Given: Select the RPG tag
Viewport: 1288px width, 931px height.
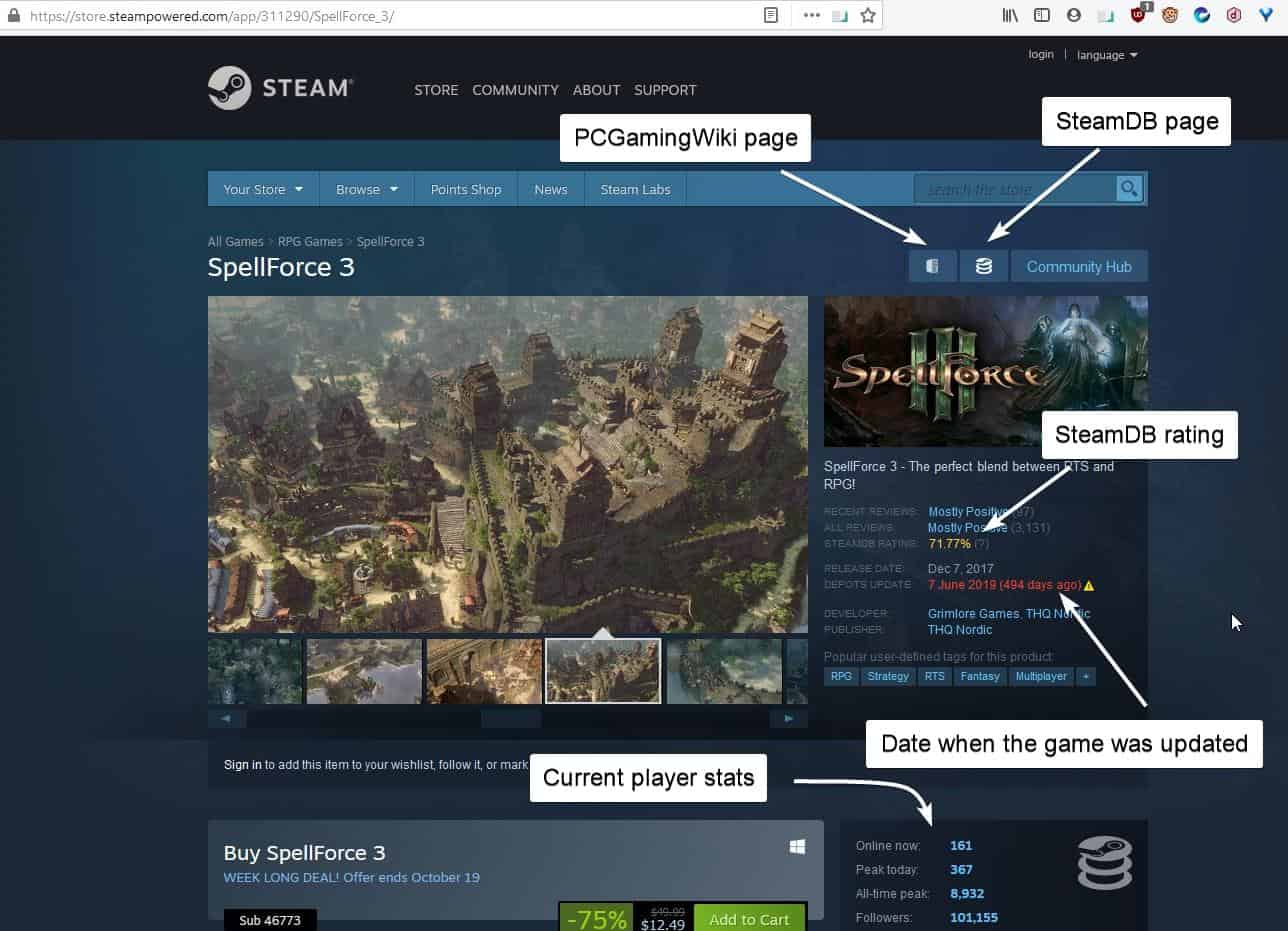Looking at the screenshot, I should (x=842, y=676).
